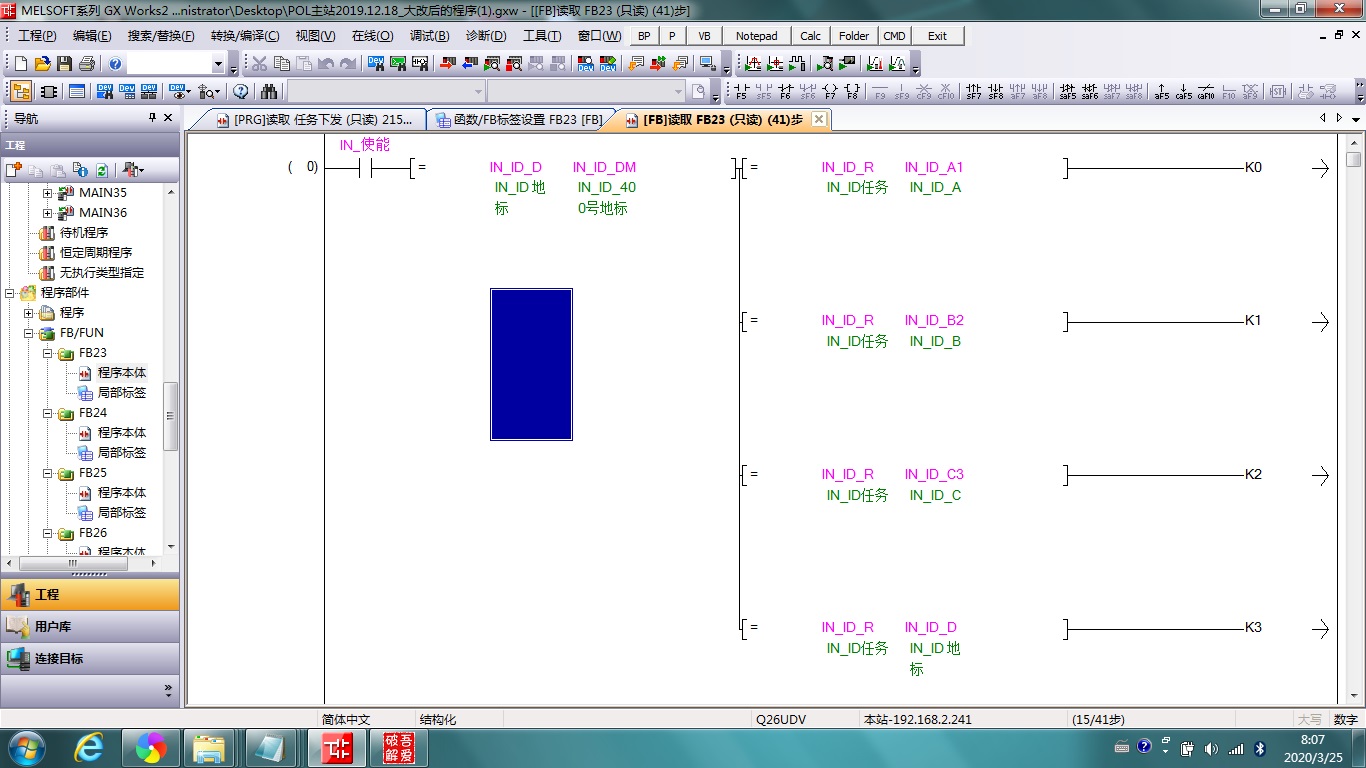
Task: Click the blue selected ladder cell
Action: click(x=531, y=364)
